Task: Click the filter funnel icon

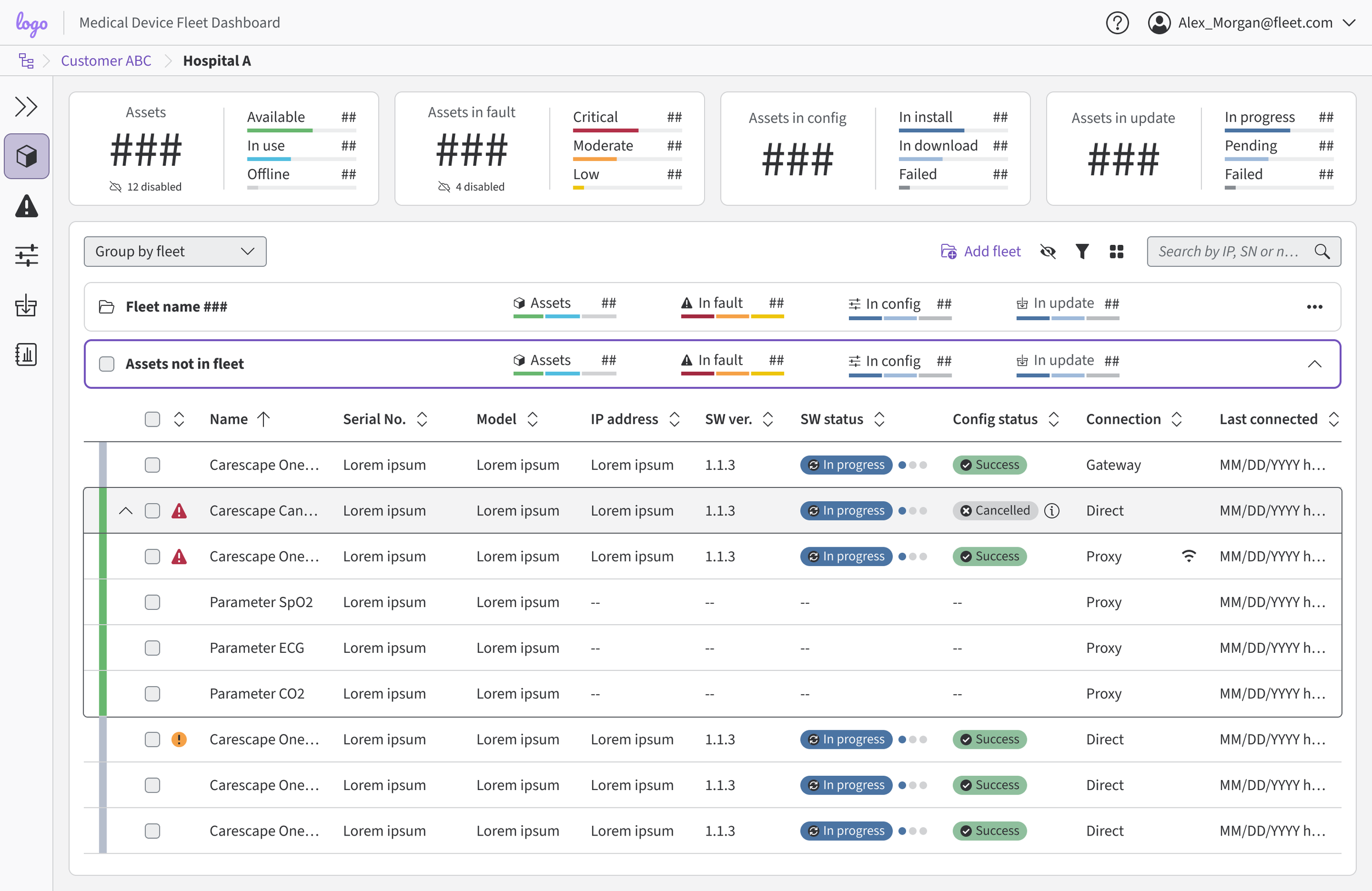Action: [x=1082, y=251]
